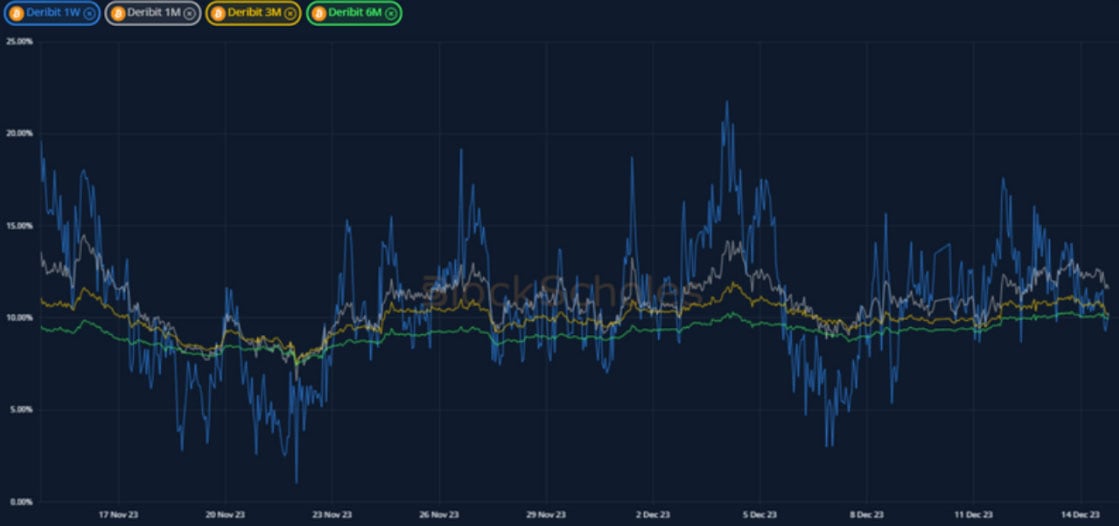Click the Bitcoin icon on Deribit 1W chip
The image size is (1119, 526).
15,13
